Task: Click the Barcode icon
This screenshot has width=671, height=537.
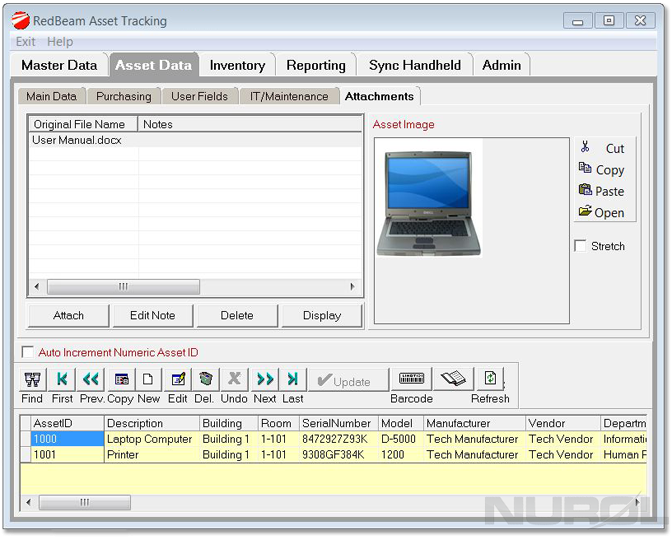Action: [x=411, y=379]
